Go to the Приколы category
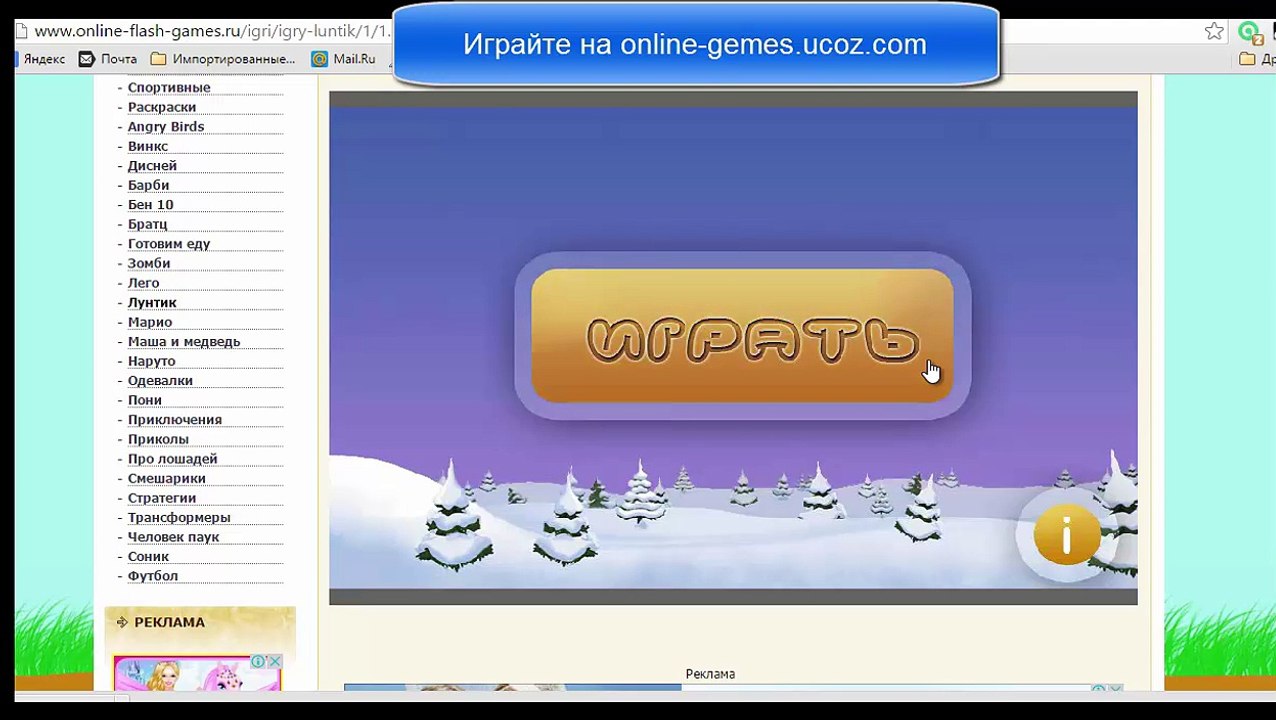The width and height of the screenshot is (1276, 720). point(158,439)
